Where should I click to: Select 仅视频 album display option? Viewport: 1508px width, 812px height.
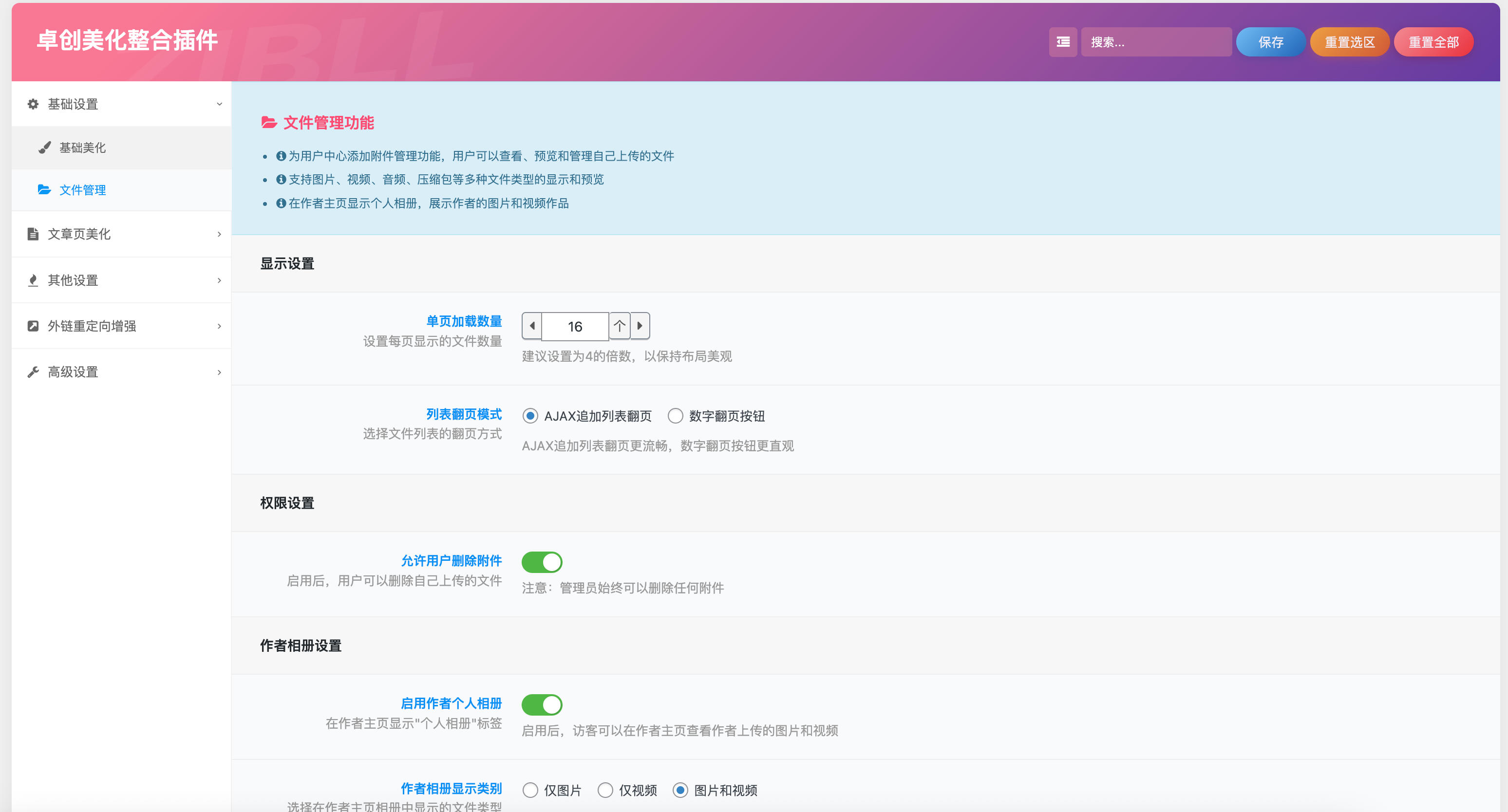click(x=605, y=791)
